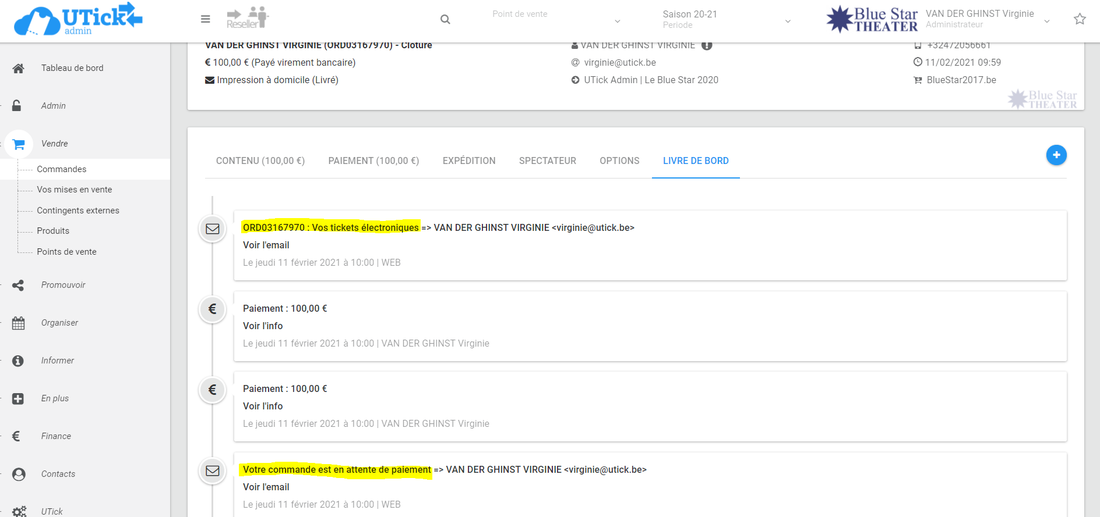Open Contingents externes in sidebar
The height and width of the screenshot is (517, 1100).
point(78,211)
